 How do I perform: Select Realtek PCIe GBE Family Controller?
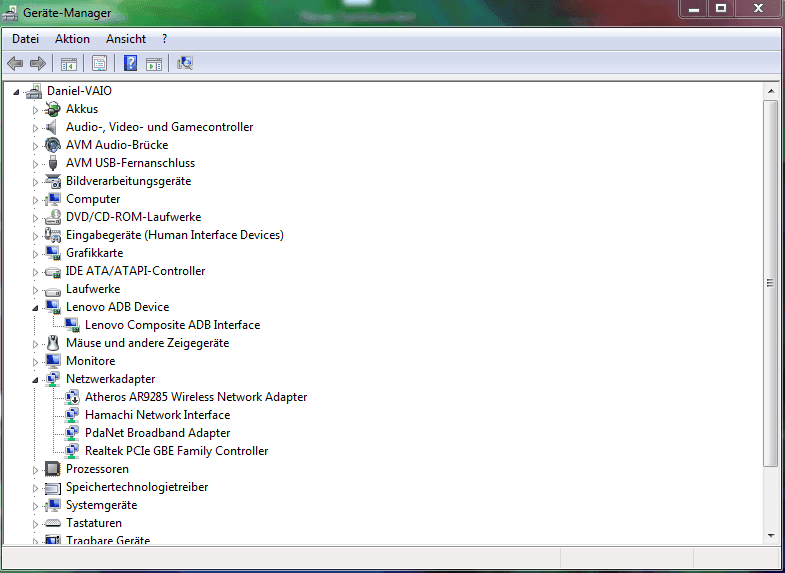pyautogui.click(x=176, y=451)
